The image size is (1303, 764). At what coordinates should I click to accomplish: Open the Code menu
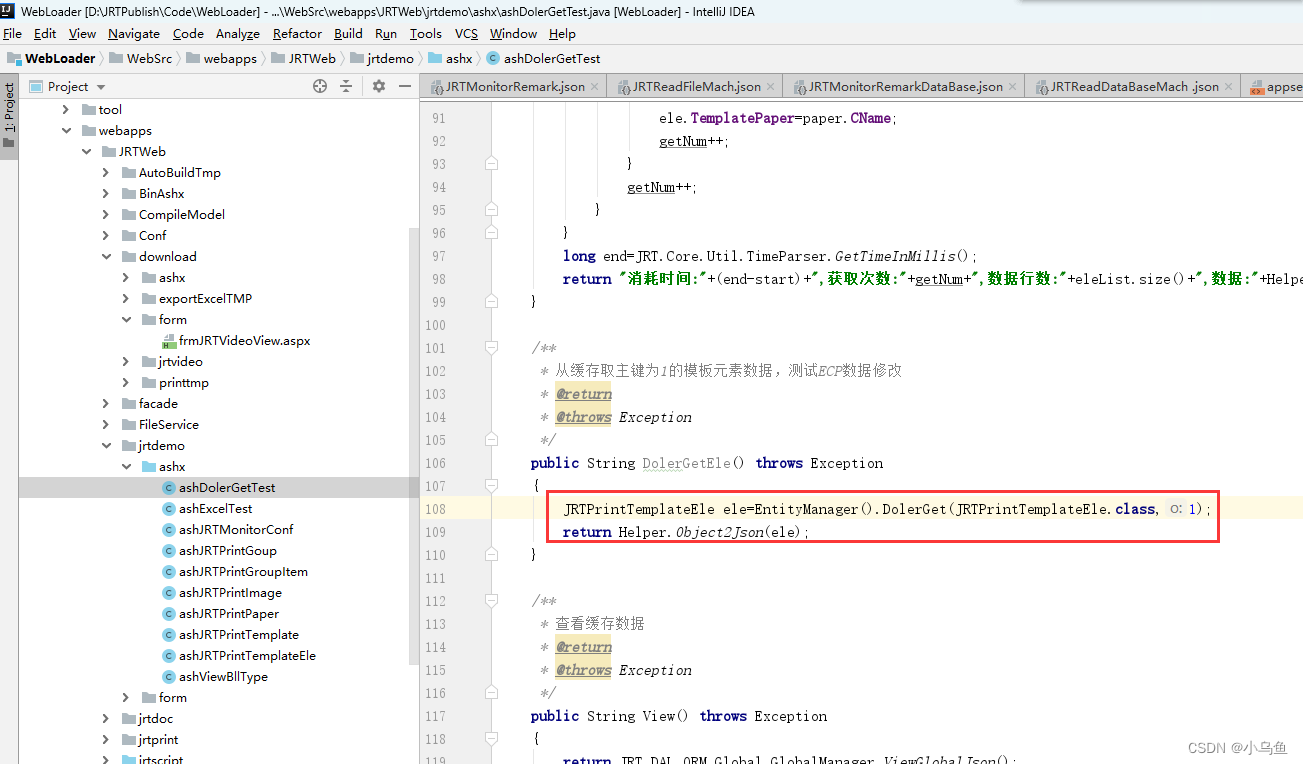point(188,34)
